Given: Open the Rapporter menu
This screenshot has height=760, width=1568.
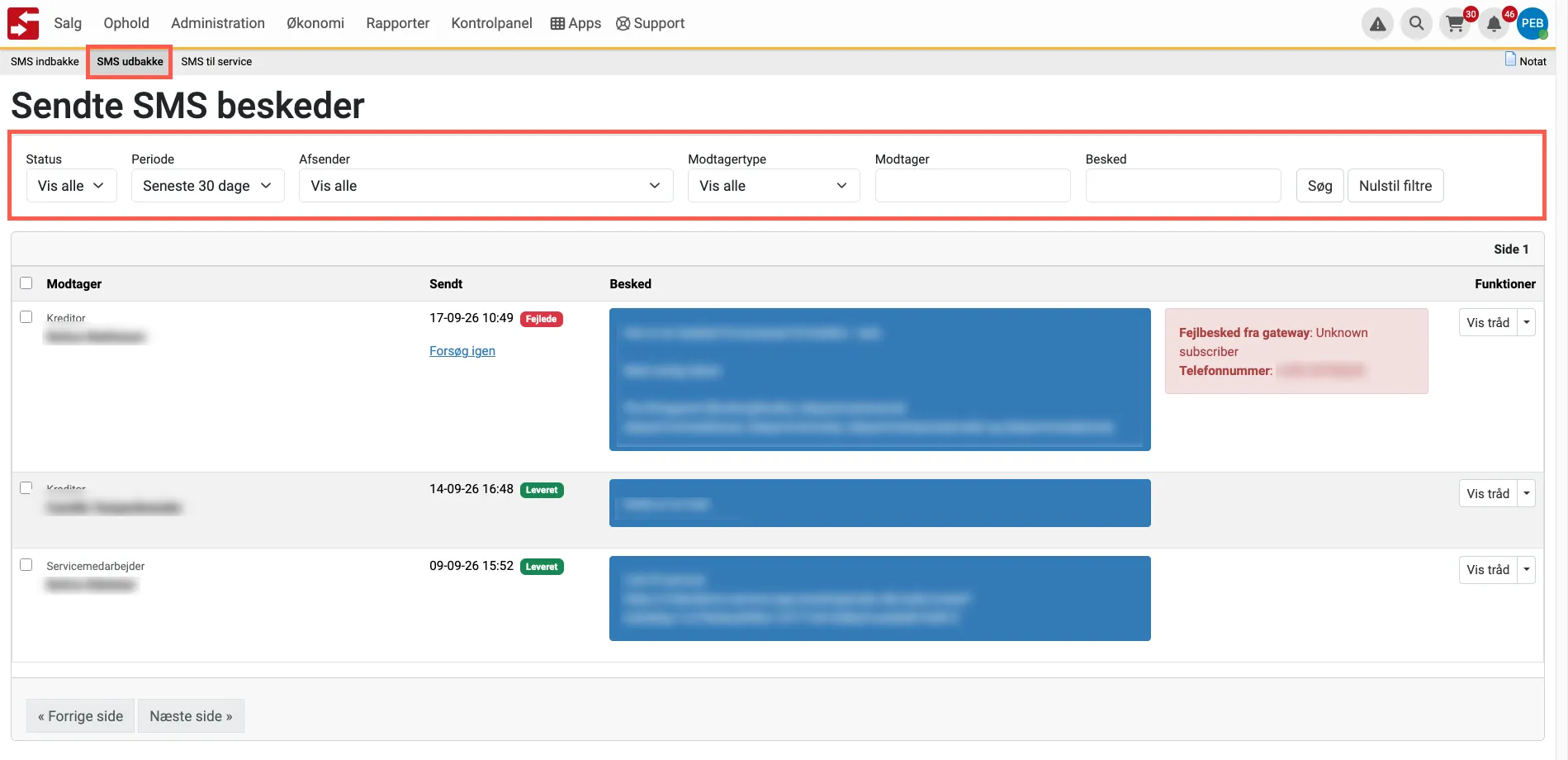Looking at the screenshot, I should tap(398, 23).
